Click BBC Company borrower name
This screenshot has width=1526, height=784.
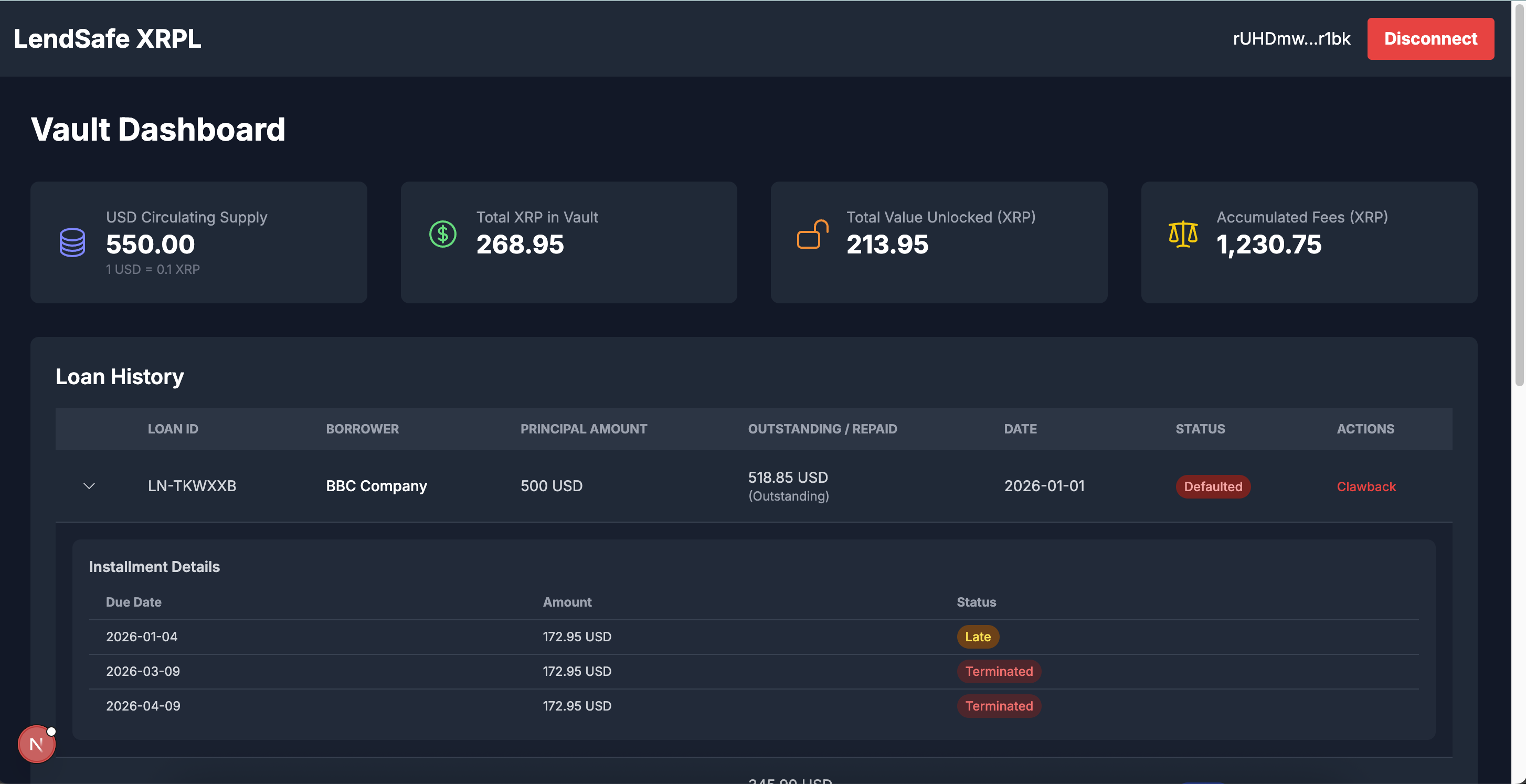376,486
